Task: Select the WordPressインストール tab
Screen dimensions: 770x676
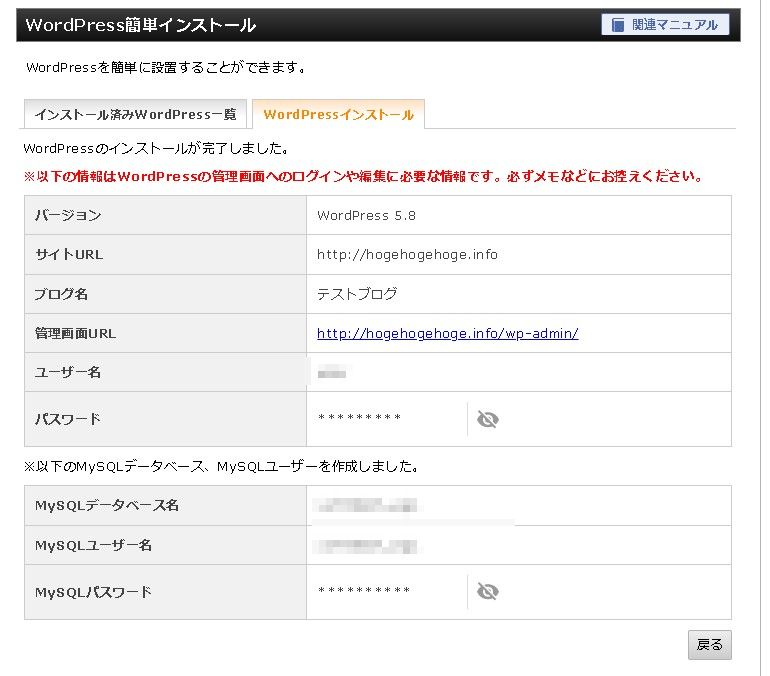Action: tap(338, 115)
